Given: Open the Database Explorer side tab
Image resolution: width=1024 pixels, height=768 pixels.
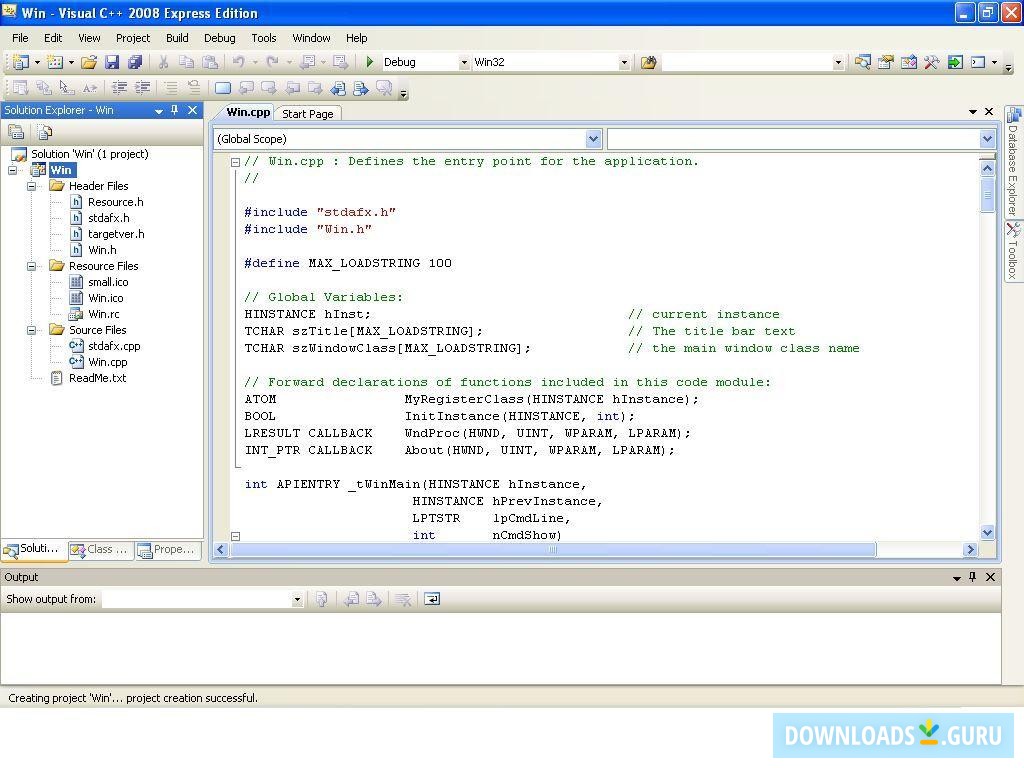Looking at the screenshot, I should pyautogui.click(x=1012, y=167).
